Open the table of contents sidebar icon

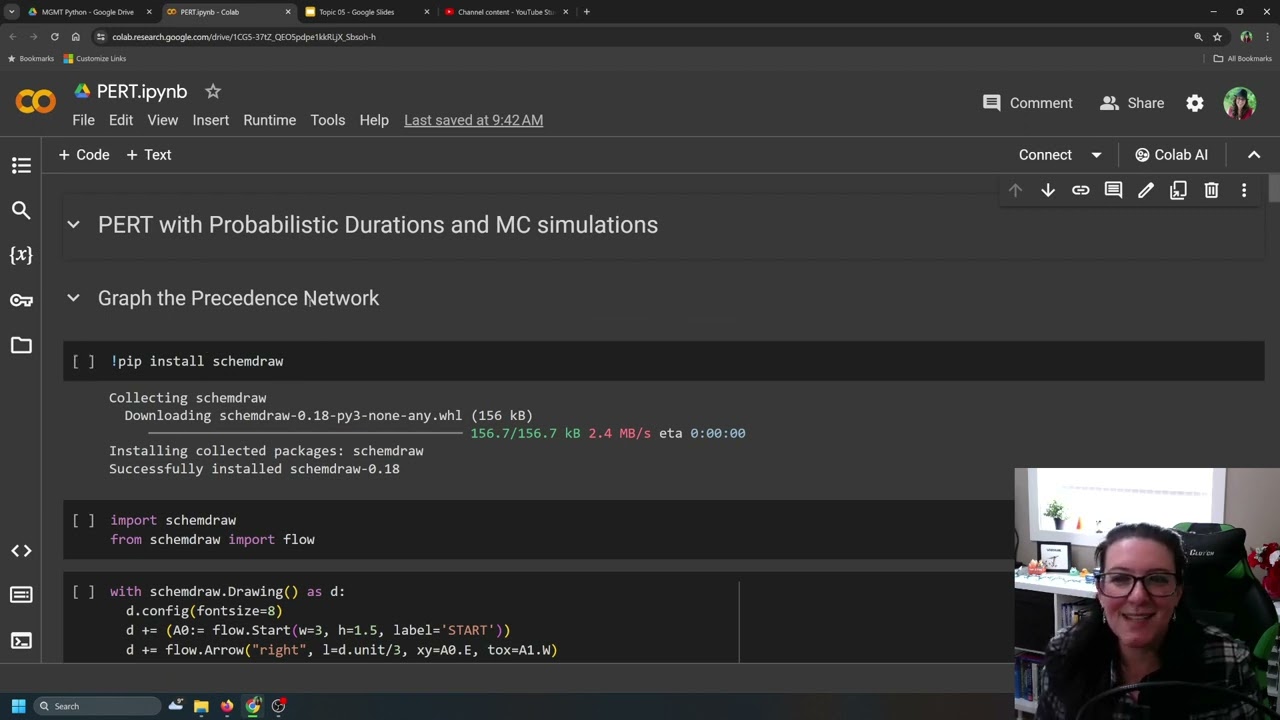(x=21, y=166)
